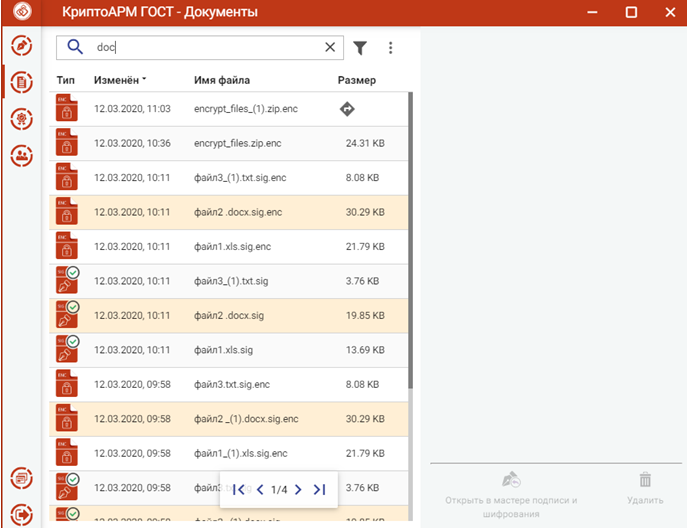
Task: Click the 1/4 page indicator
Action: [x=279, y=489]
